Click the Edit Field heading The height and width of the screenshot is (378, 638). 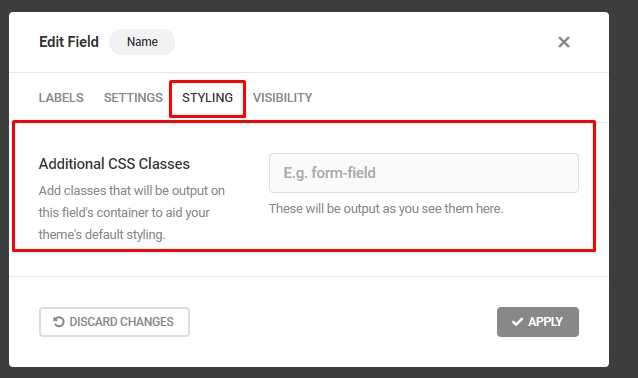pos(69,42)
